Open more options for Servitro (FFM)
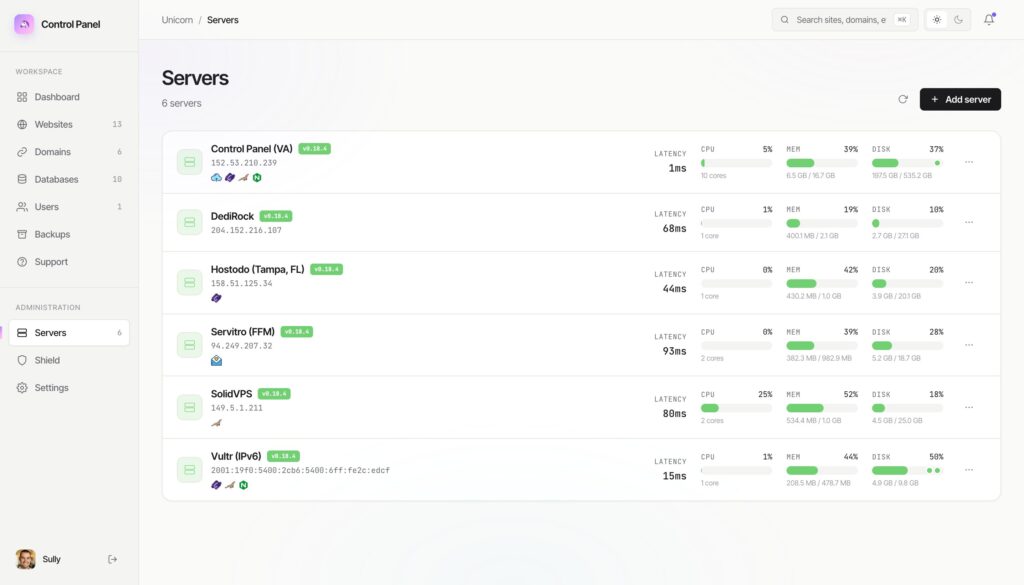Viewport: 1024px width, 585px height. (969, 345)
